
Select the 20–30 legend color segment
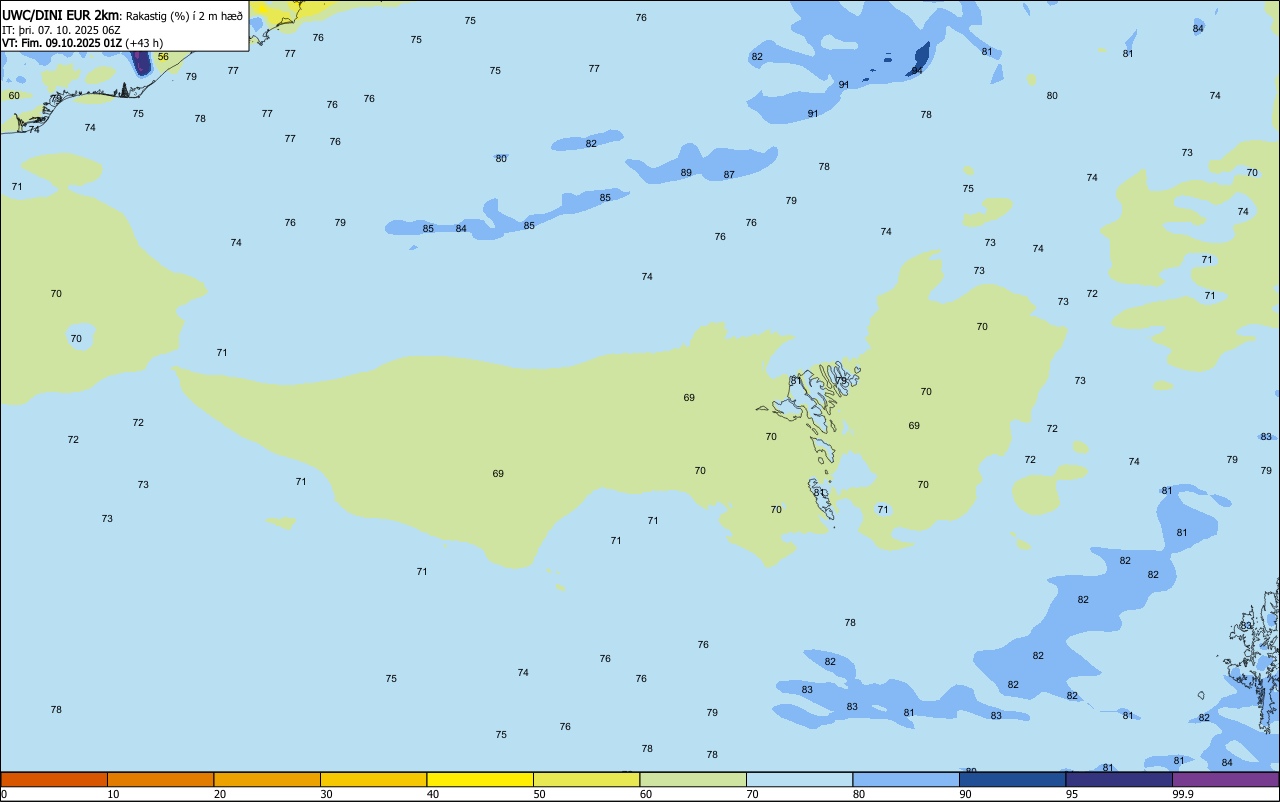point(267,779)
